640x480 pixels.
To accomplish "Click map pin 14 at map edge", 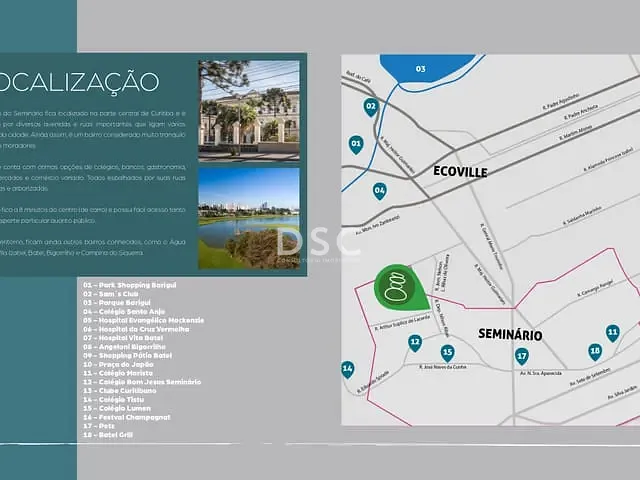I will point(347,369).
